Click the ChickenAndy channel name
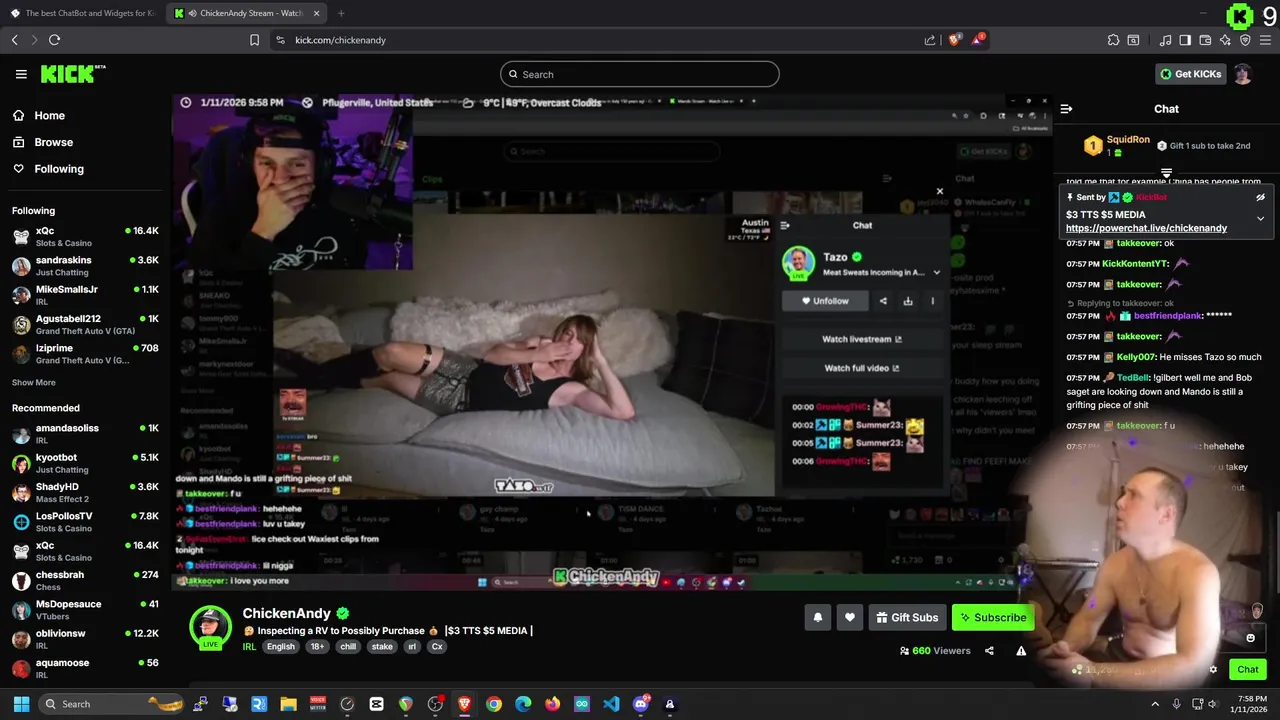 pyautogui.click(x=287, y=613)
